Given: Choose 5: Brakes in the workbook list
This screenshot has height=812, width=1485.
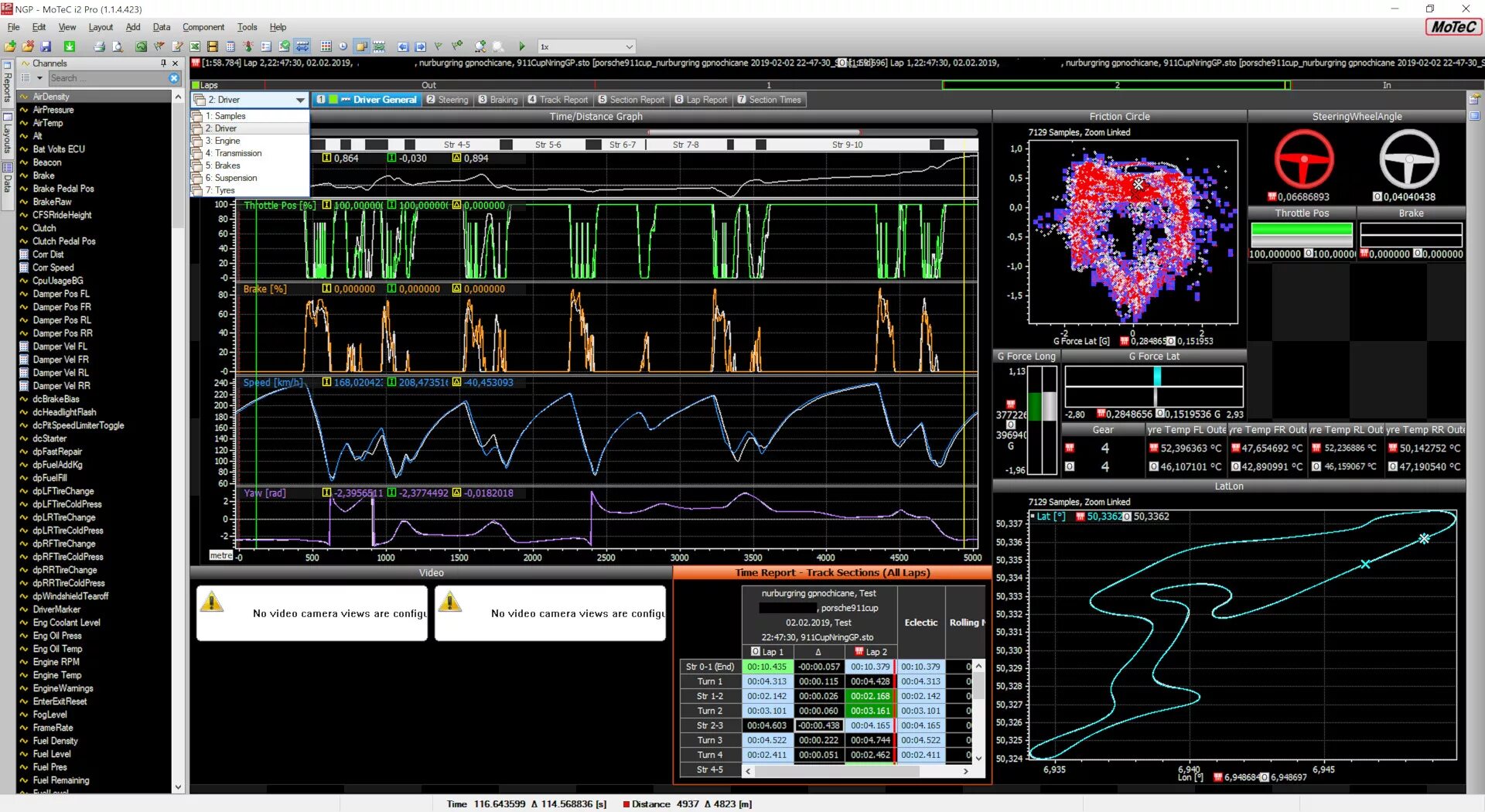Looking at the screenshot, I should click(x=251, y=165).
